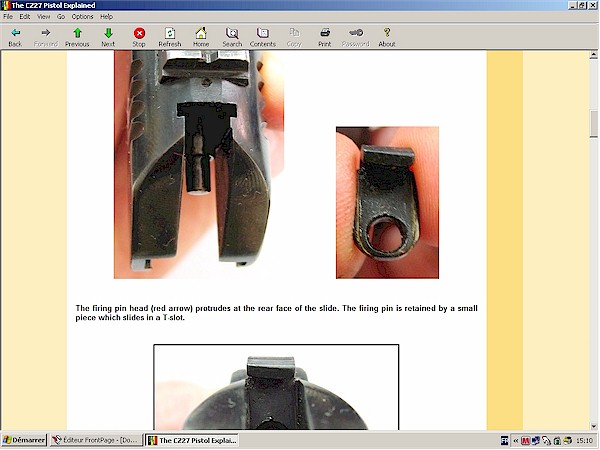Open the Options menu
The height and width of the screenshot is (450, 600).
[82, 16]
